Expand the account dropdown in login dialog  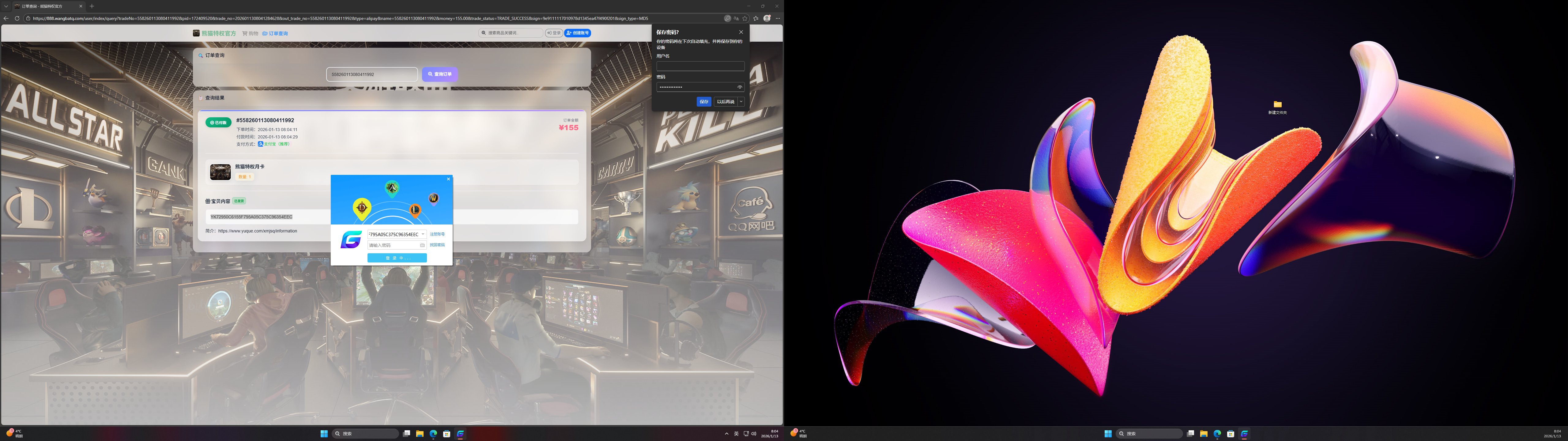point(423,235)
